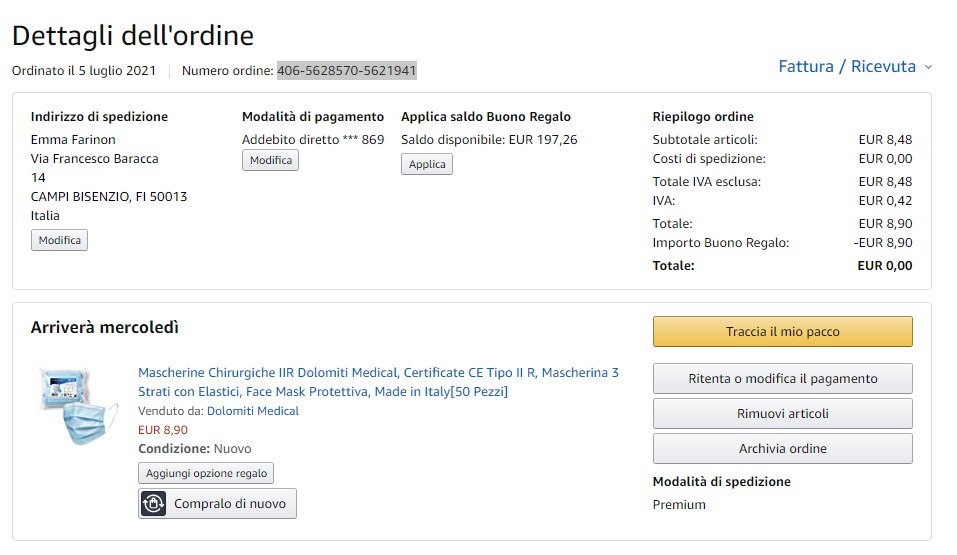The image size is (957, 555).
Task: Track package with Traccia il mio pacco
Action: (x=782, y=331)
